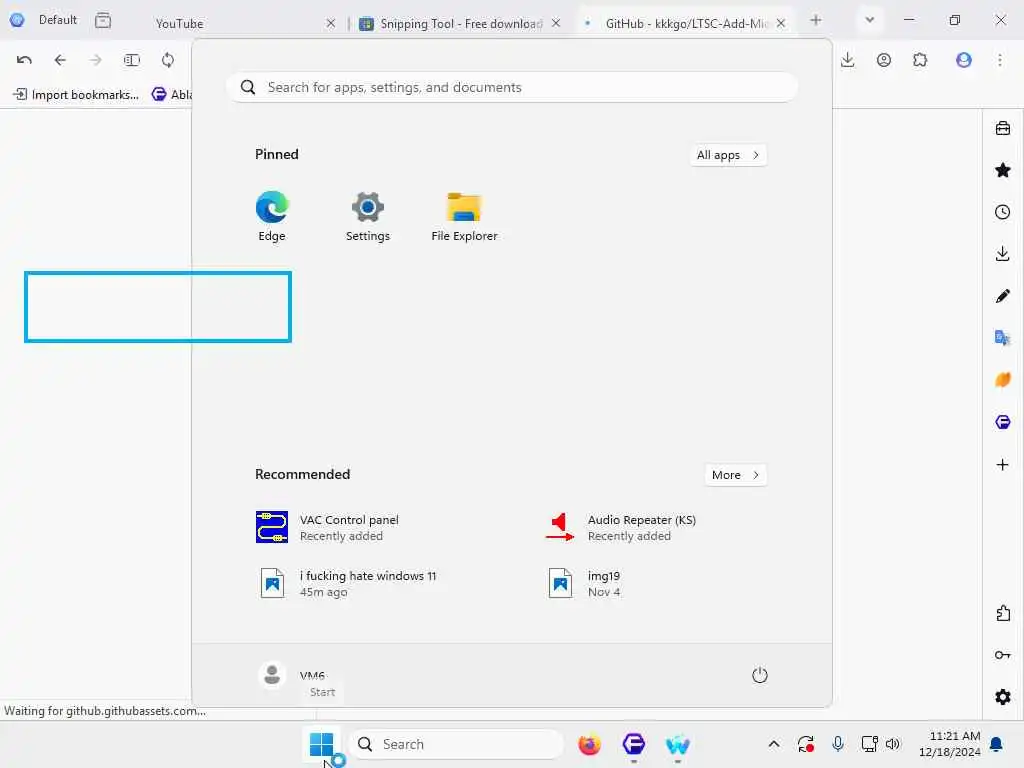
Task: Click the account circle toolbar icon
Action: point(884,60)
